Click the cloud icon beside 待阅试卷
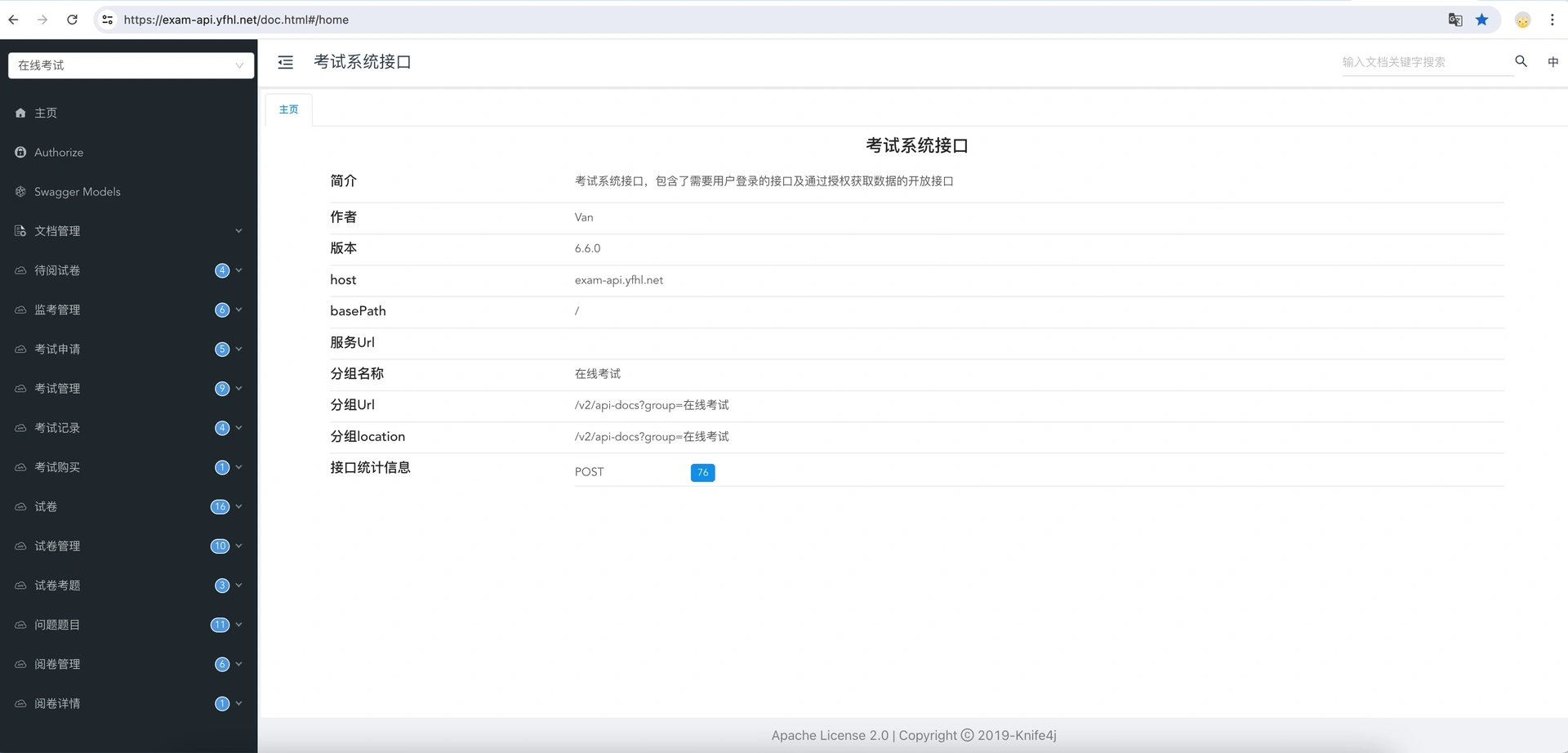Screen dimensions: 1568x753 (x=20, y=270)
